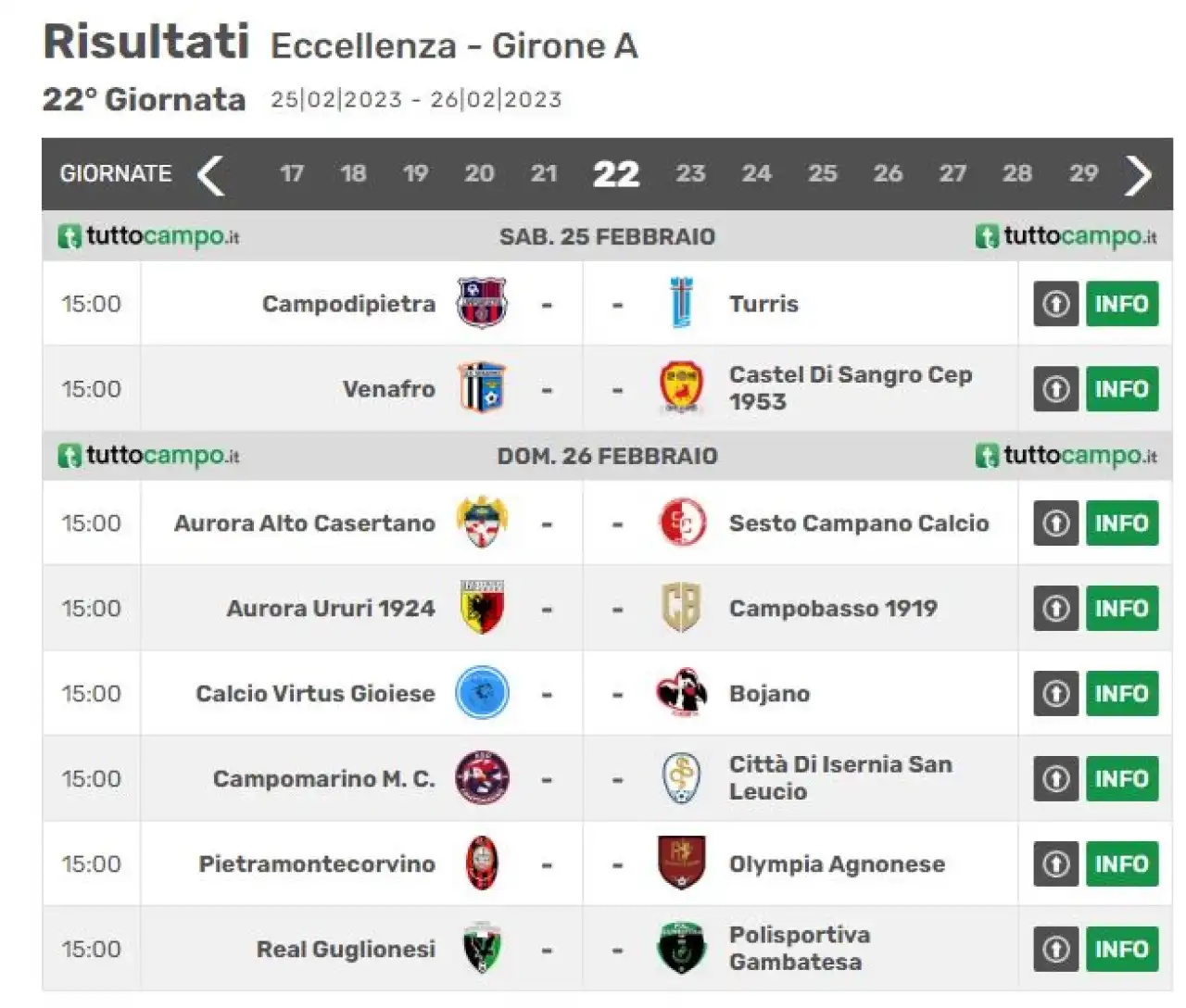Switch to giornata 17
Screen dimensions: 1186x1008
[x=292, y=173]
